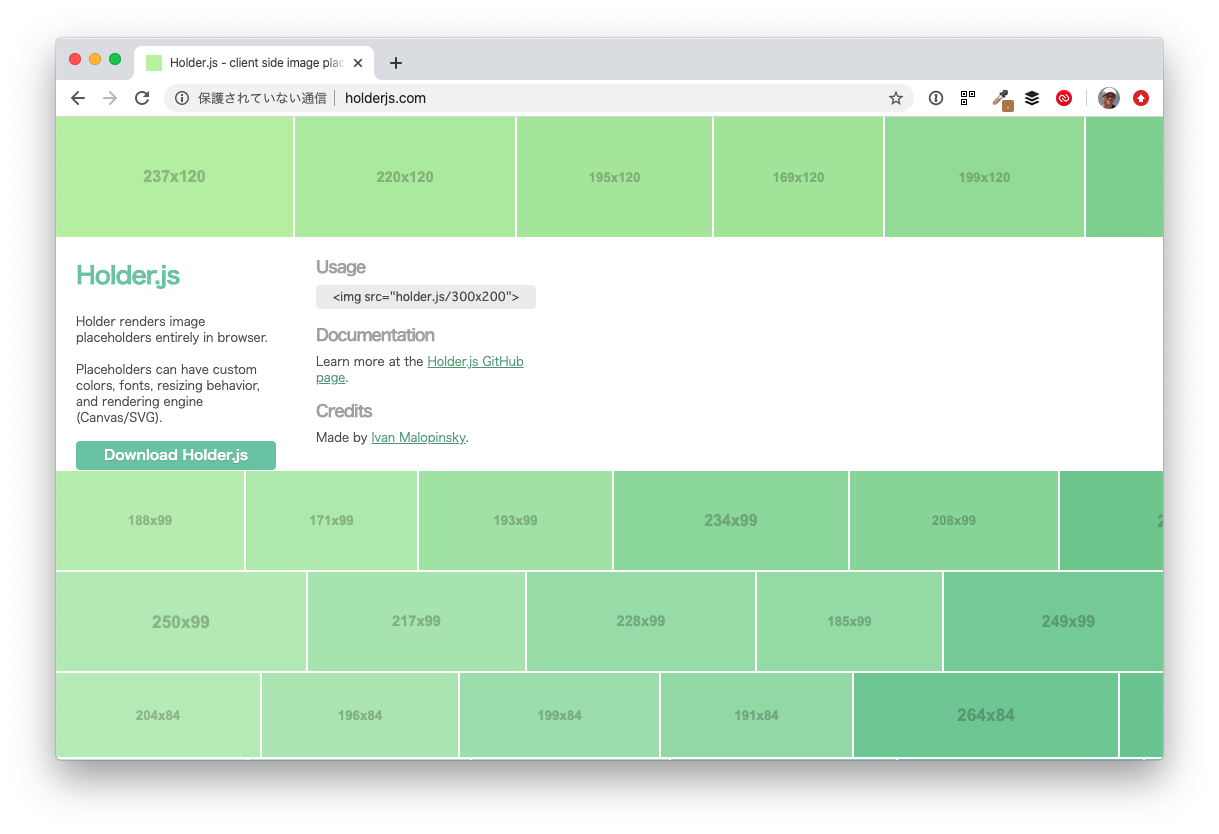Open the 1Password extension icon
The height and width of the screenshot is (834, 1219).
(936, 98)
